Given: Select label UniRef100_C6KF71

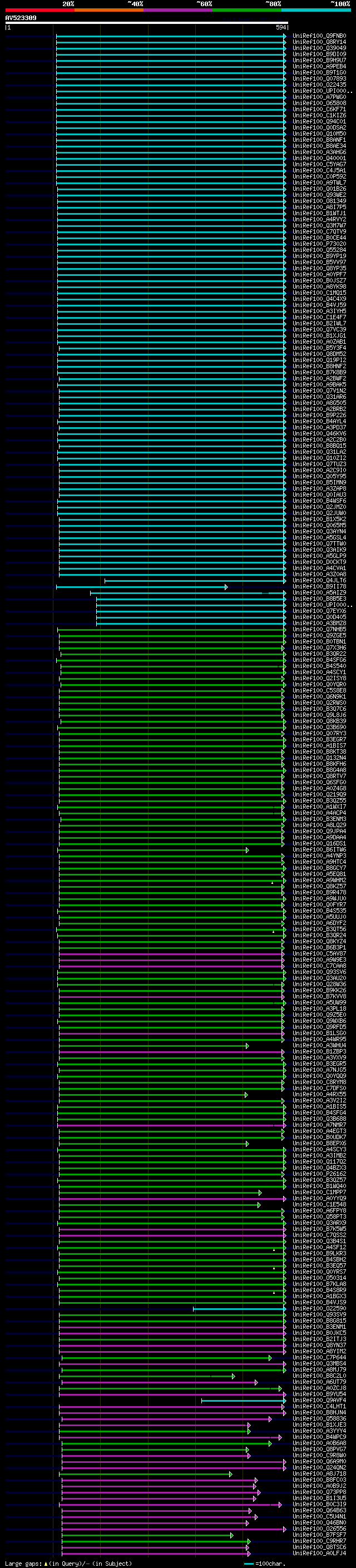Looking at the screenshot, I should (319, 109).
